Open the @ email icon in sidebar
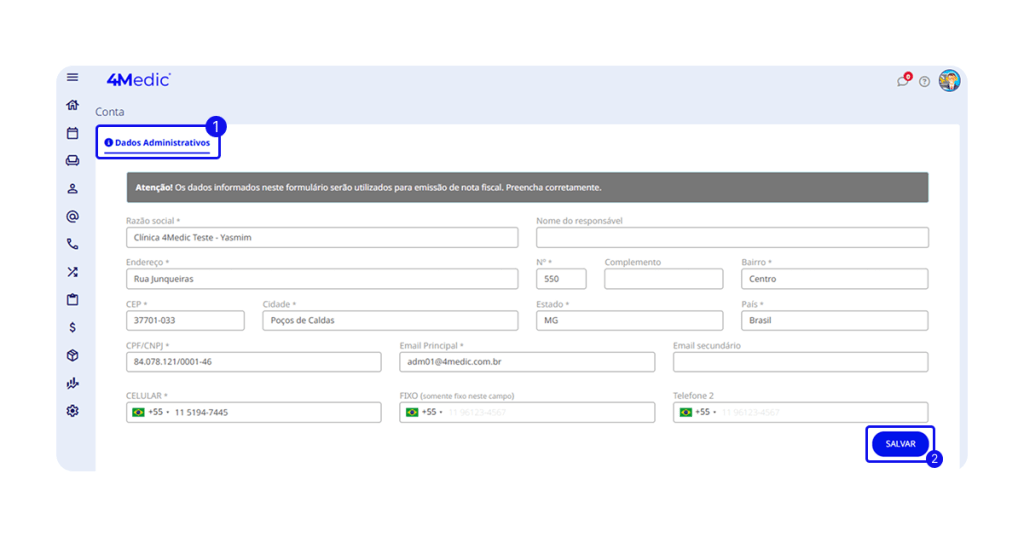This screenshot has height=537, width=1024. click(72, 216)
